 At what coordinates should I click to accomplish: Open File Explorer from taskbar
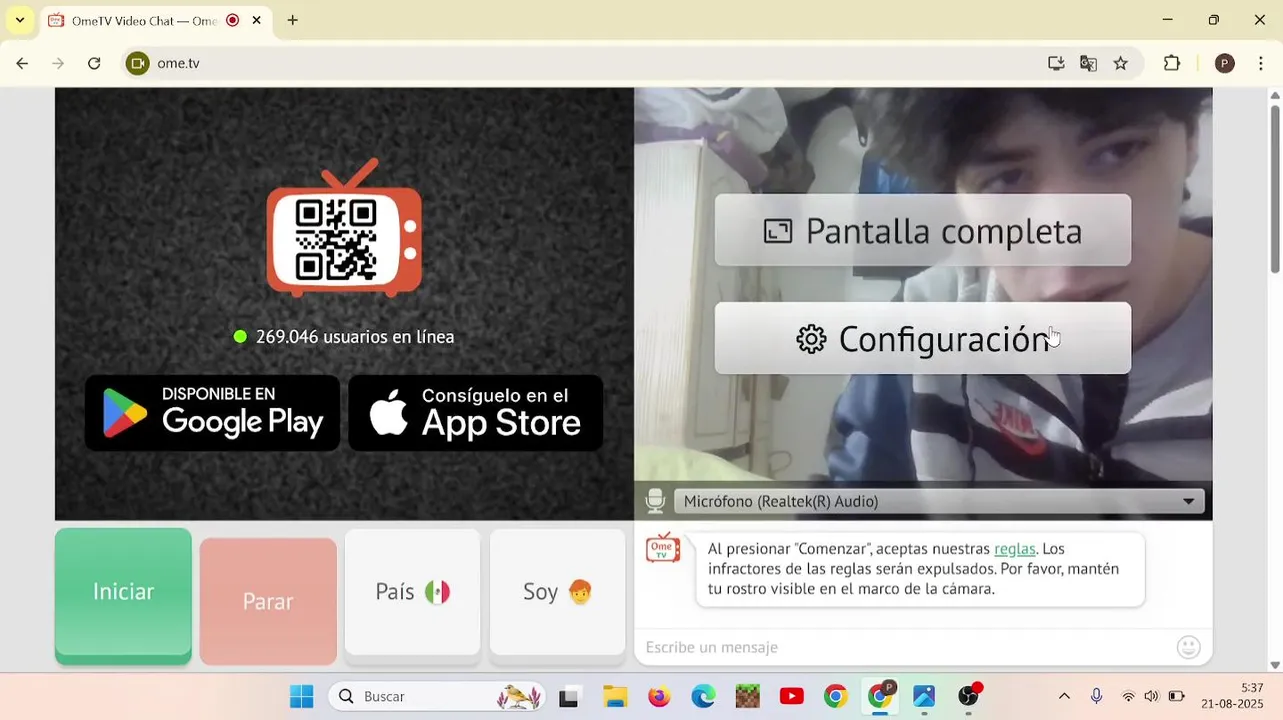tap(614, 696)
